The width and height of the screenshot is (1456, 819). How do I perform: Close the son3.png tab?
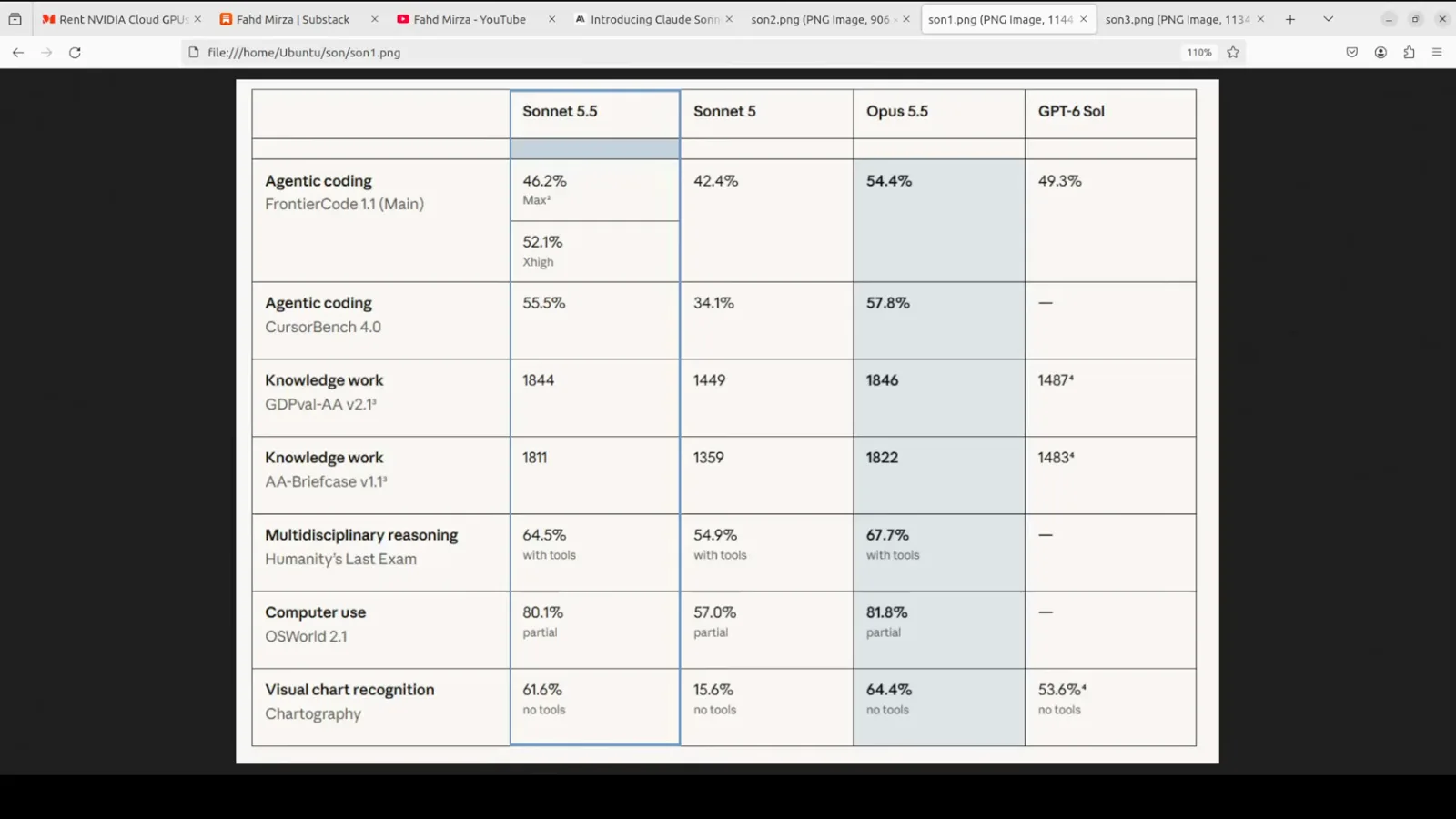pyautogui.click(x=1260, y=19)
